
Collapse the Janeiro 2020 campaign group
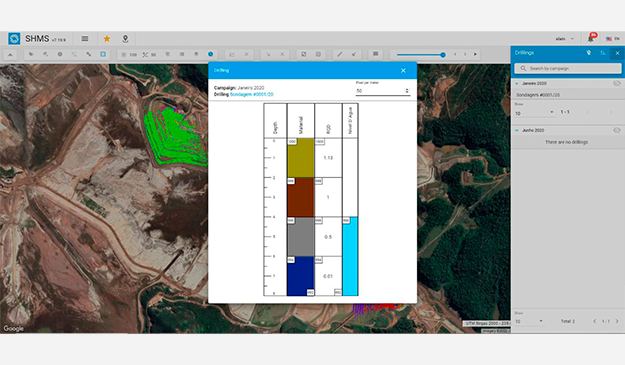point(517,84)
